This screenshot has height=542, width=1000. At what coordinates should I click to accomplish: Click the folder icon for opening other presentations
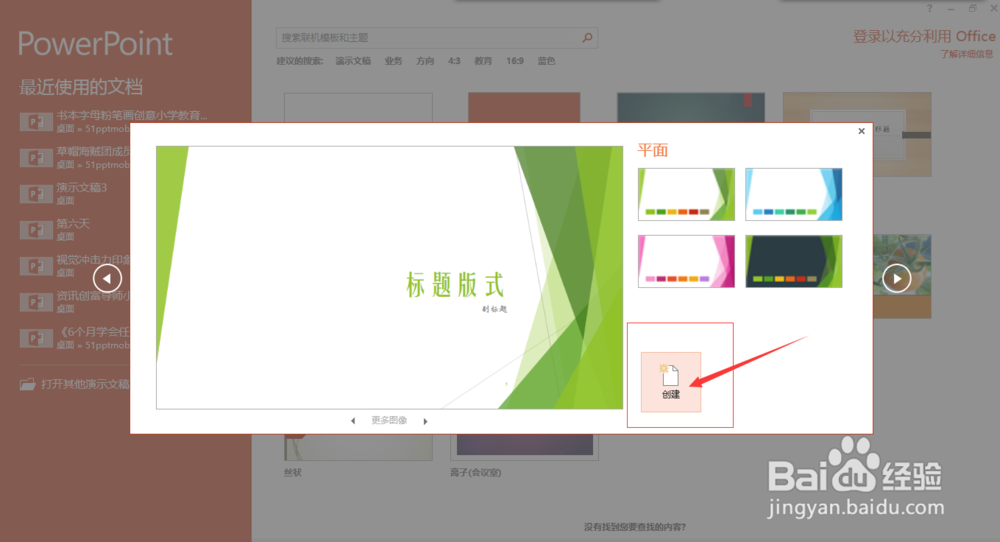coord(27,385)
